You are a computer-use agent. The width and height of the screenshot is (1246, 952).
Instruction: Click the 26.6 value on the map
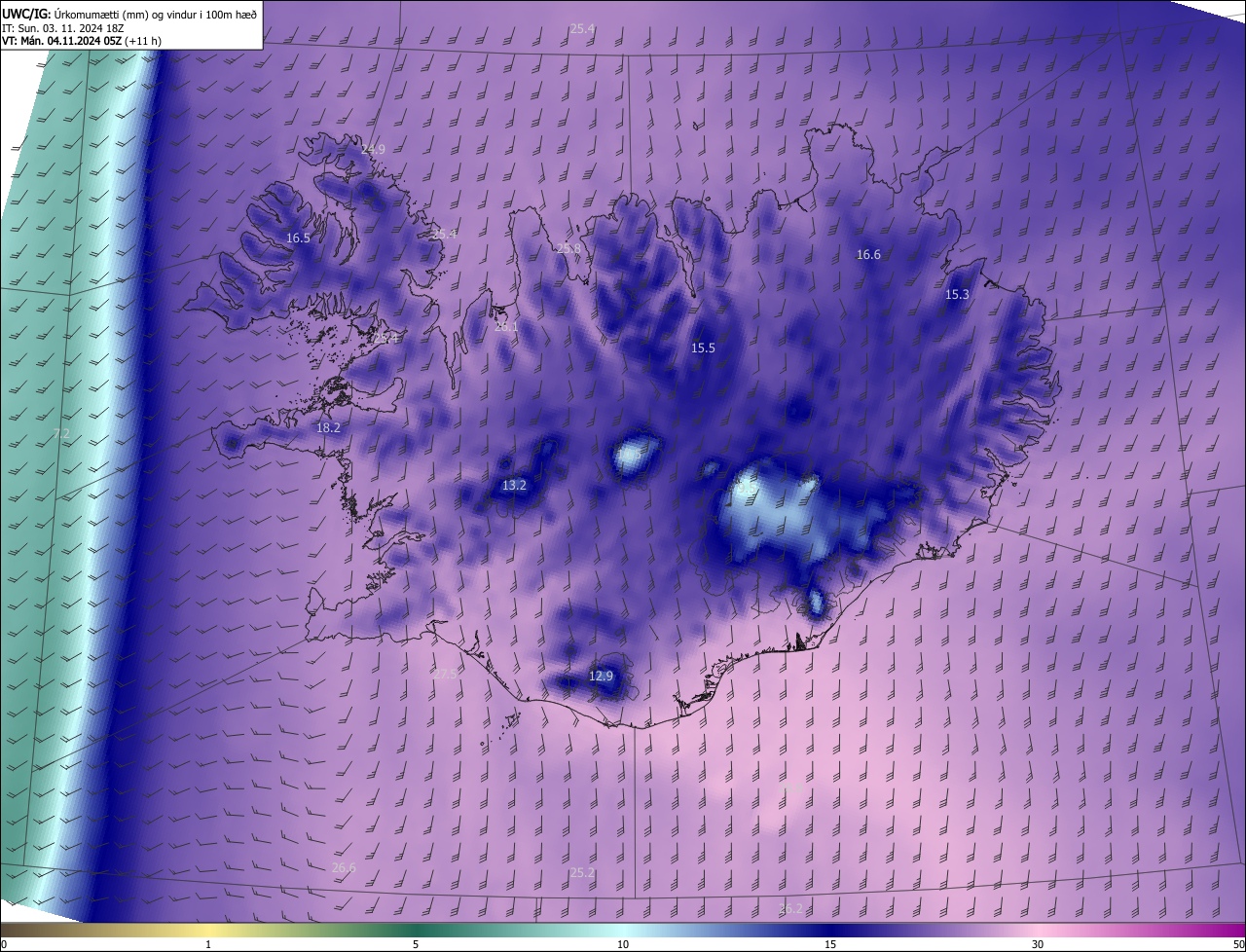point(344,868)
